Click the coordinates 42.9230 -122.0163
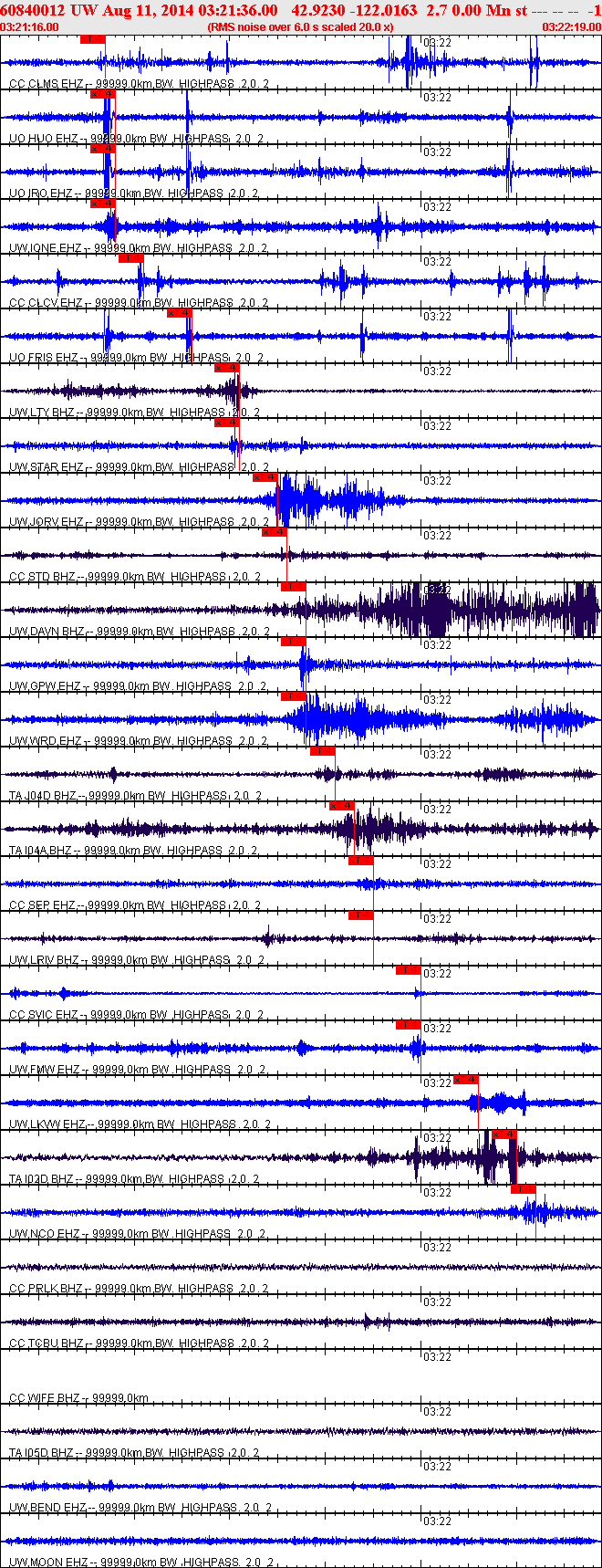The image size is (602, 1568). pos(354,10)
